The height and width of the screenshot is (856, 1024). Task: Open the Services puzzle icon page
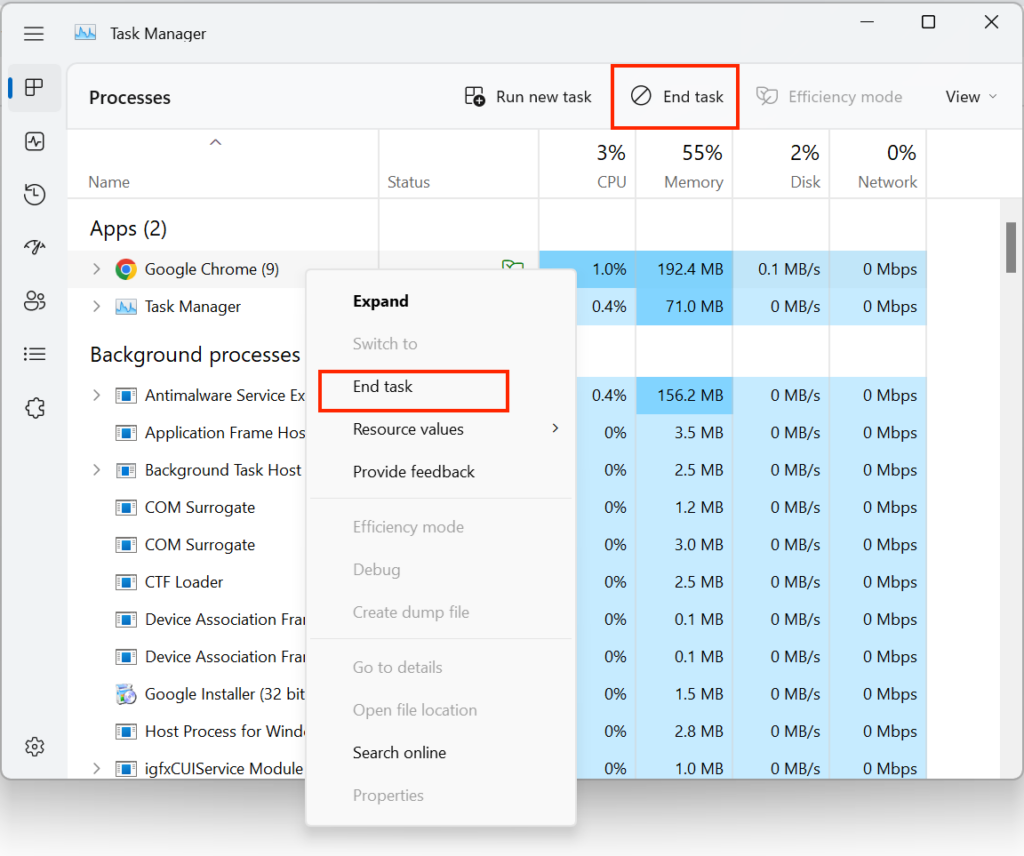click(x=35, y=407)
